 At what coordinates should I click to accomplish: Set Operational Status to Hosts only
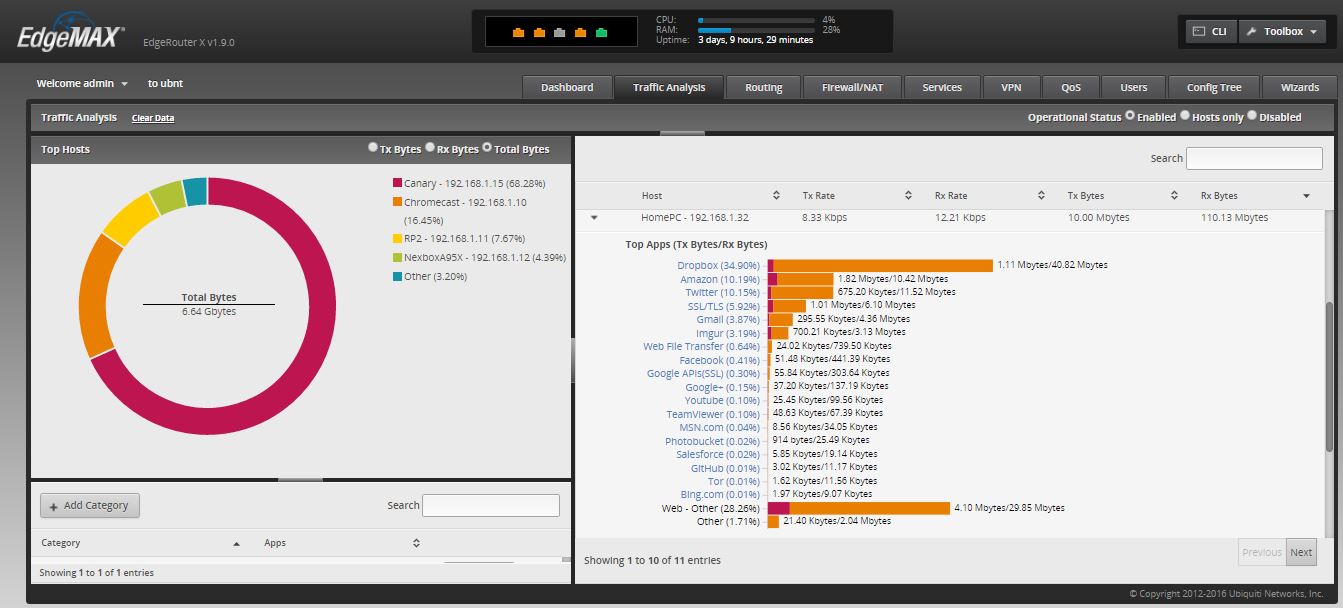pyautogui.click(x=1185, y=116)
